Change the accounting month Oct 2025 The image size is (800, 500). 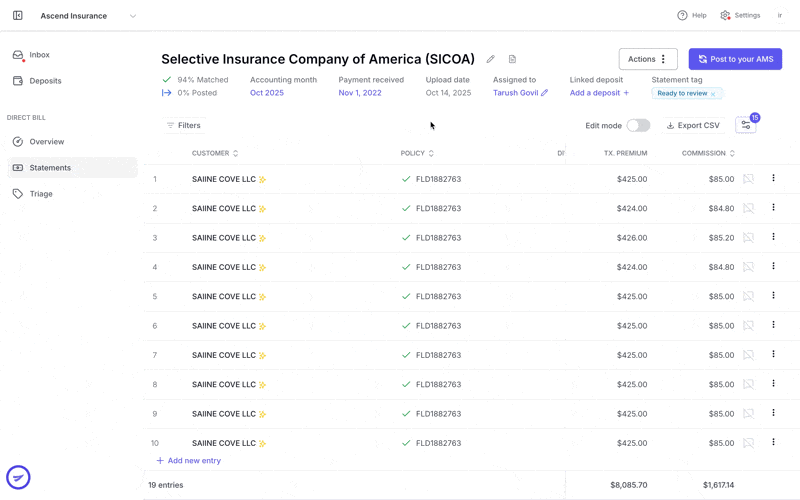[x=267, y=93]
